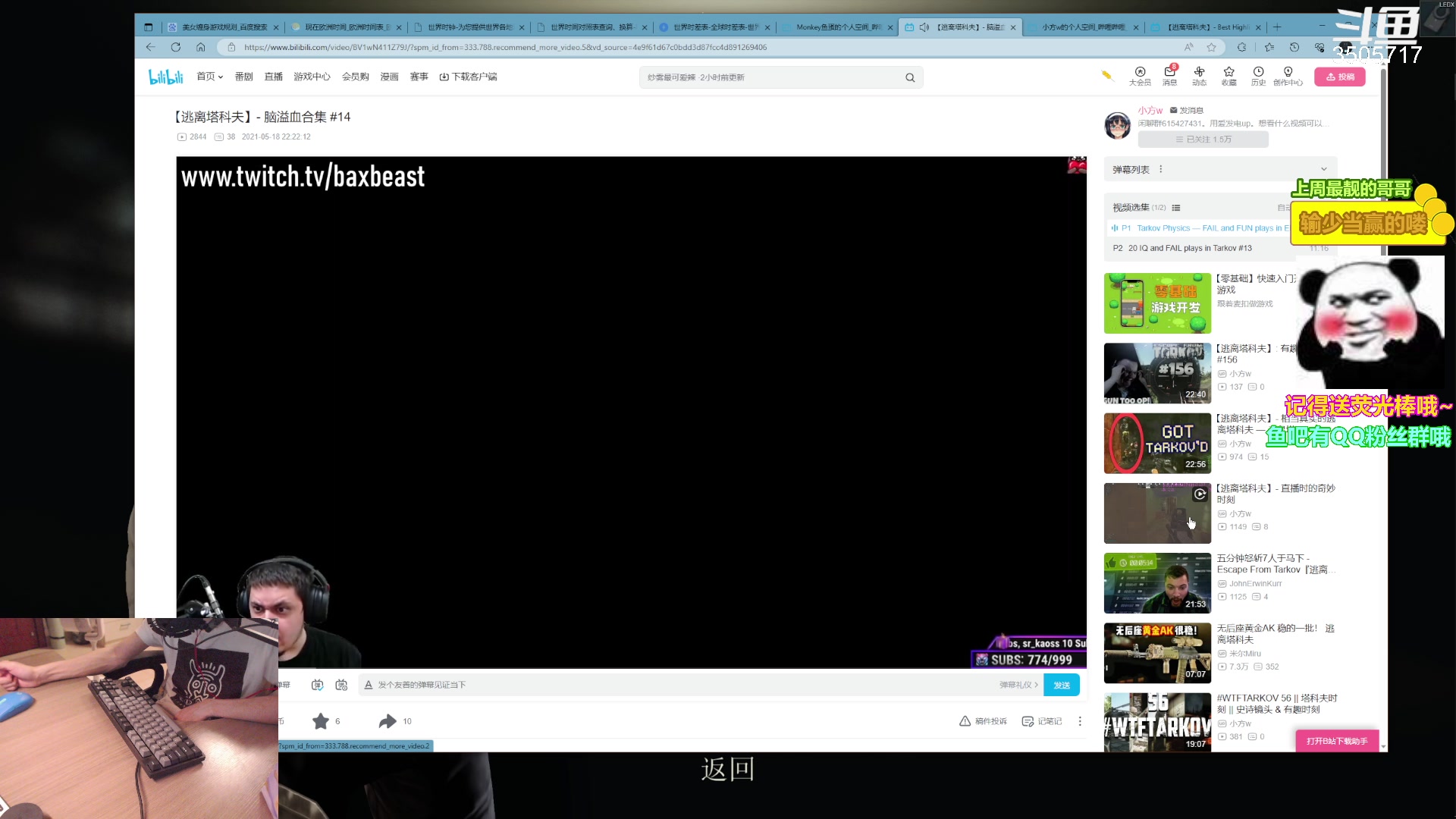Click 记笔记 notes button

[x=1041, y=721]
